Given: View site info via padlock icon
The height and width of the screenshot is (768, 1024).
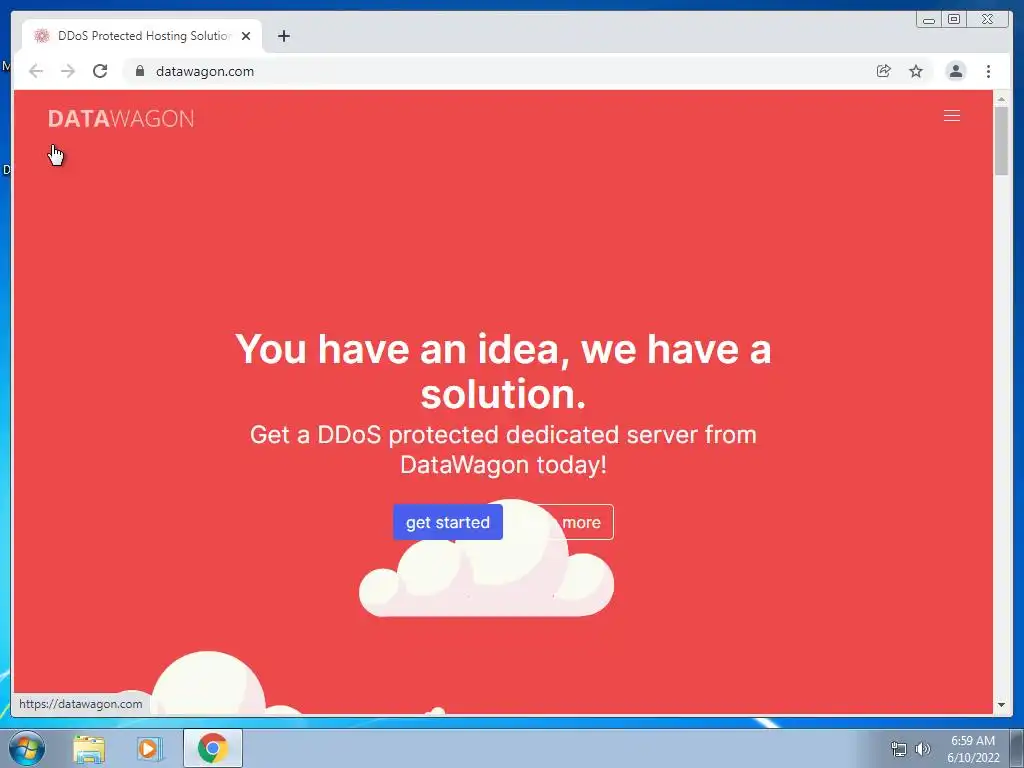Looking at the screenshot, I should (140, 71).
